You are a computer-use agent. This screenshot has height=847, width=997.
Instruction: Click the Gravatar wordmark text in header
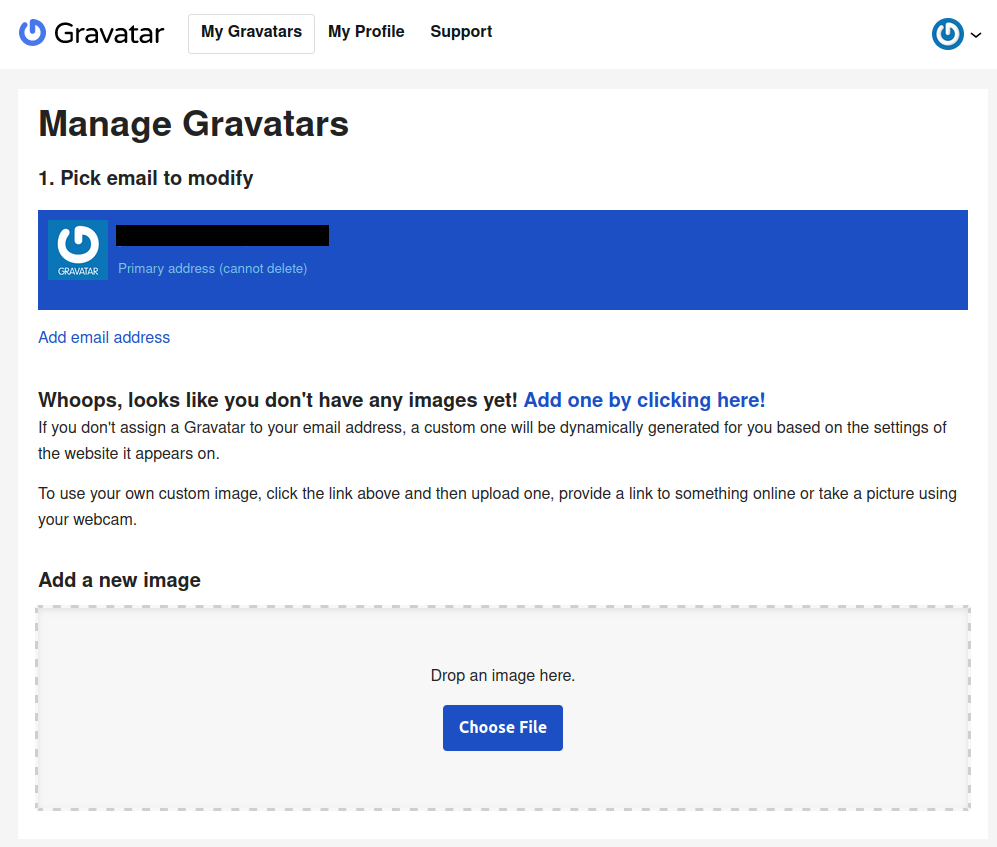(109, 33)
